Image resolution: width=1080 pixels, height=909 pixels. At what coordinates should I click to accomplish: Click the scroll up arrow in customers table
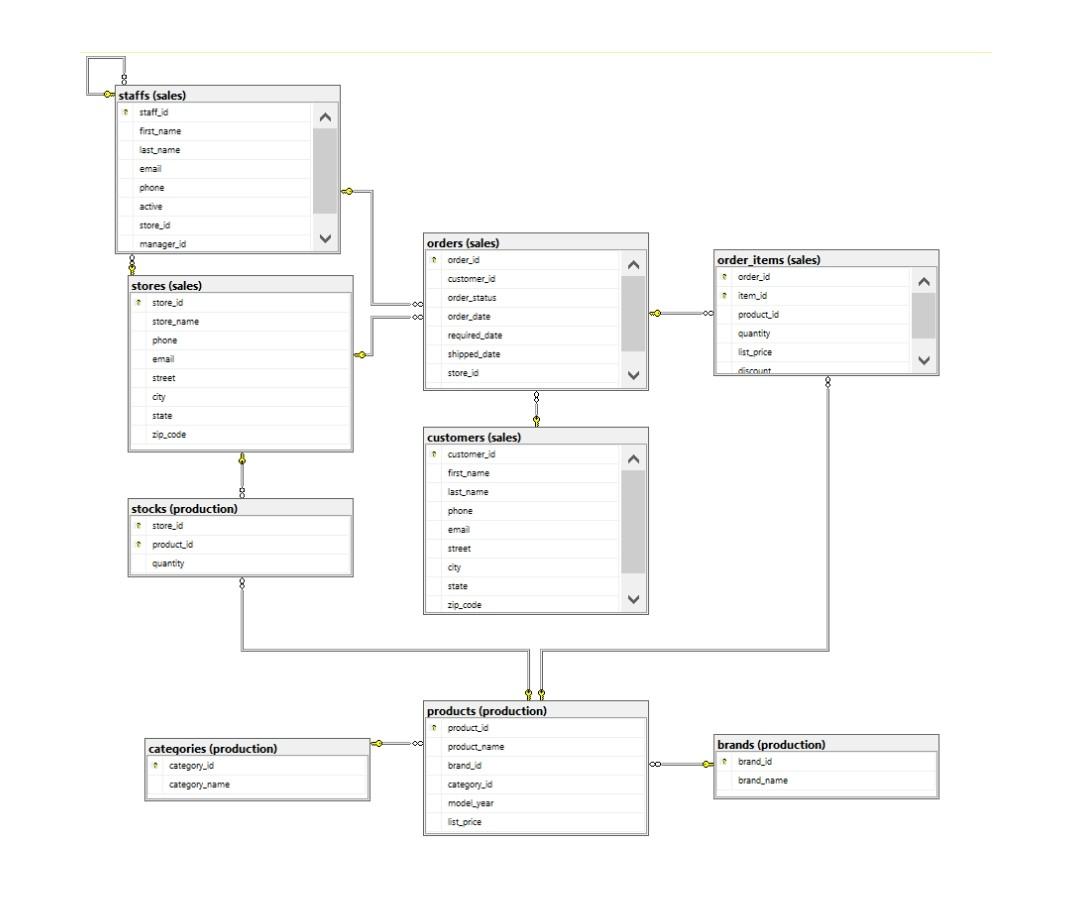click(634, 459)
